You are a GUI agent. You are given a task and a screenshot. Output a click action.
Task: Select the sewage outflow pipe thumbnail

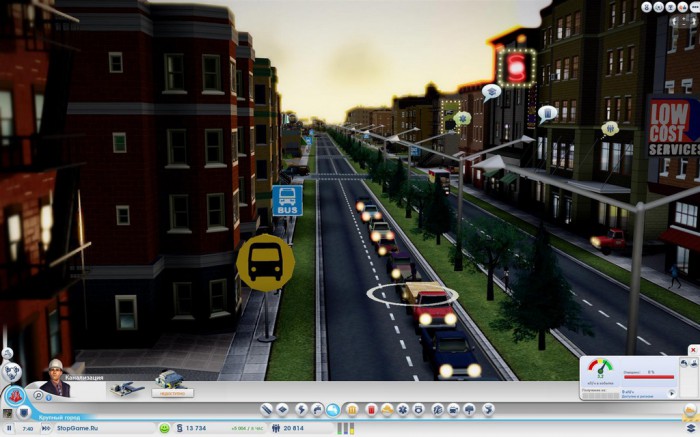click(127, 389)
